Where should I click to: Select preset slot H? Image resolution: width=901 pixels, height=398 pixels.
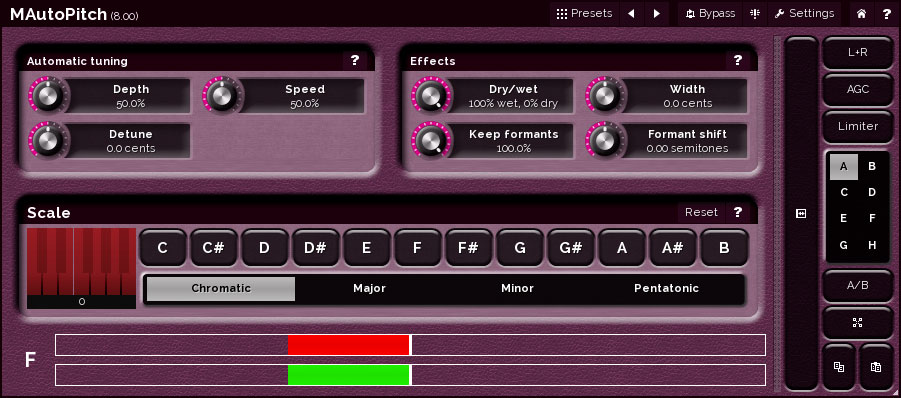(872, 245)
